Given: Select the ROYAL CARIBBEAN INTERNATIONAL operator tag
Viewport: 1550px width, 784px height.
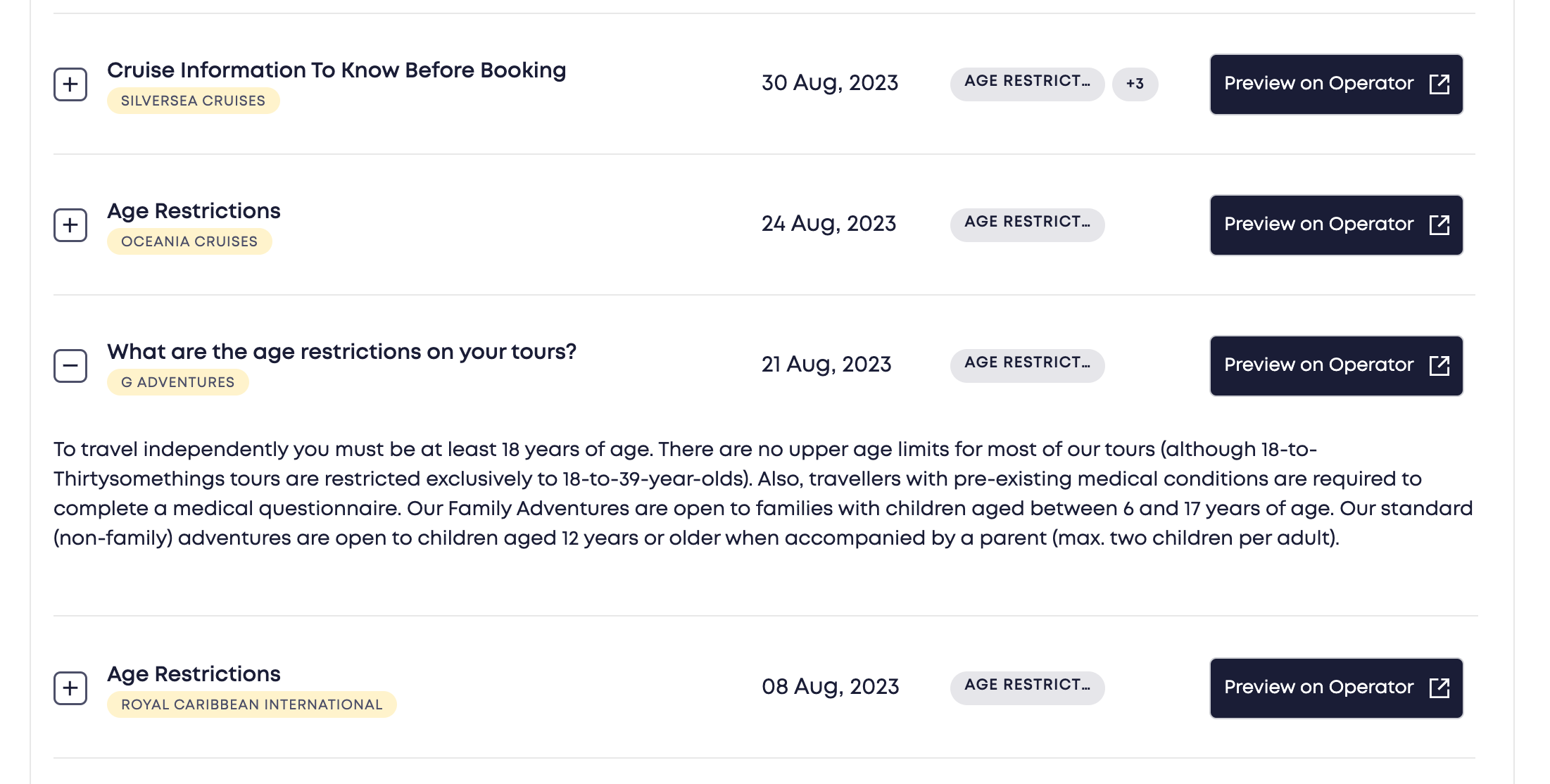Looking at the screenshot, I should pyautogui.click(x=251, y=704).
